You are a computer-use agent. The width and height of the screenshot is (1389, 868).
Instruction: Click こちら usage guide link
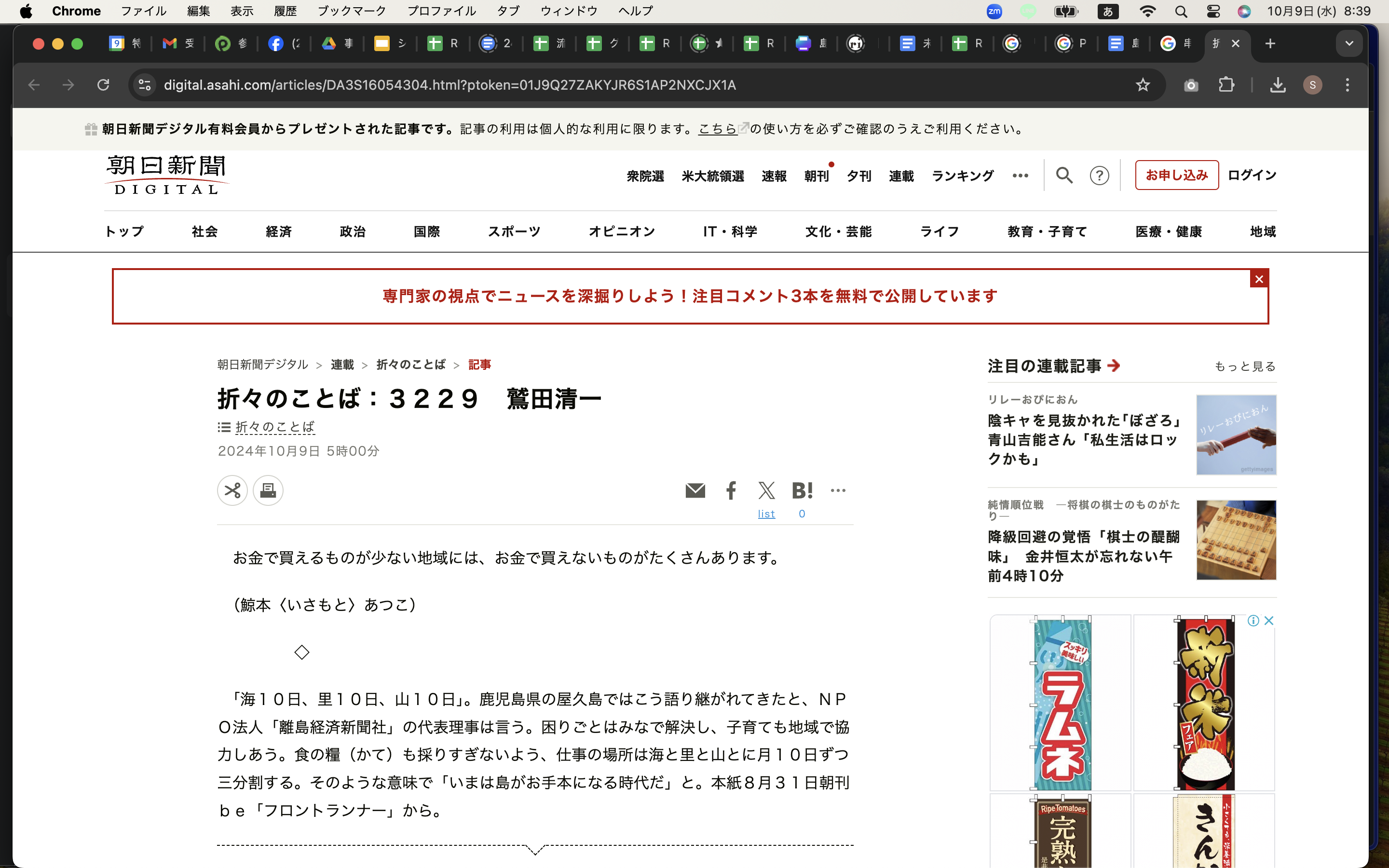pyautogui.click(x=717, y=129)
